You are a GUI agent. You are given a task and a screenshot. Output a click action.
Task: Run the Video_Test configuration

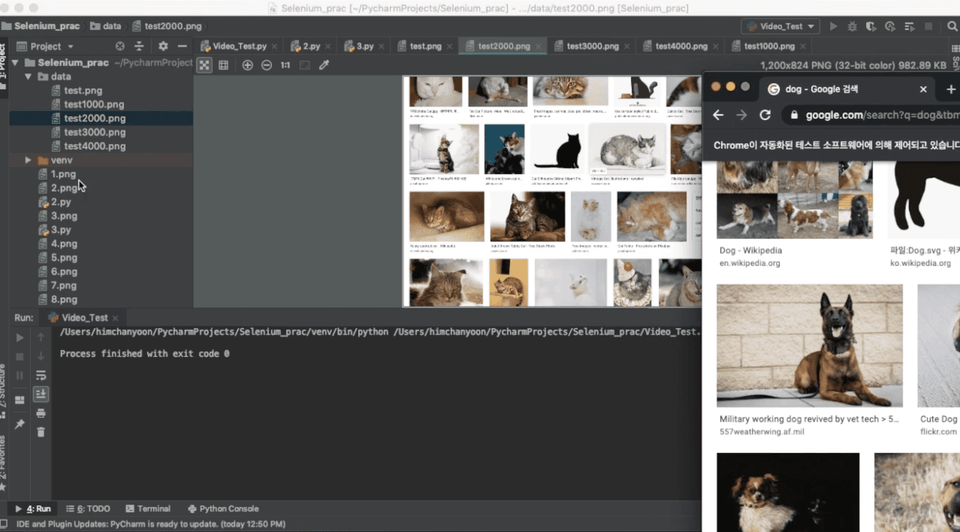833,26
